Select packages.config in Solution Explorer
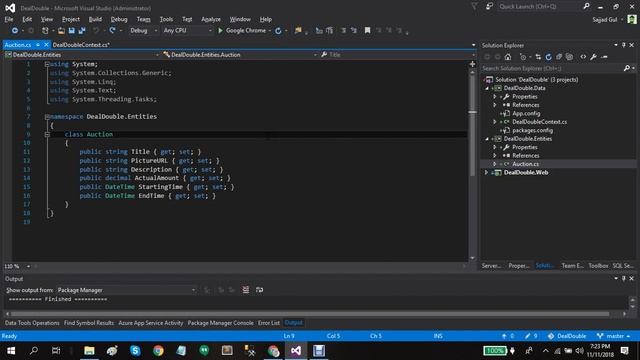 pos(532,131)
